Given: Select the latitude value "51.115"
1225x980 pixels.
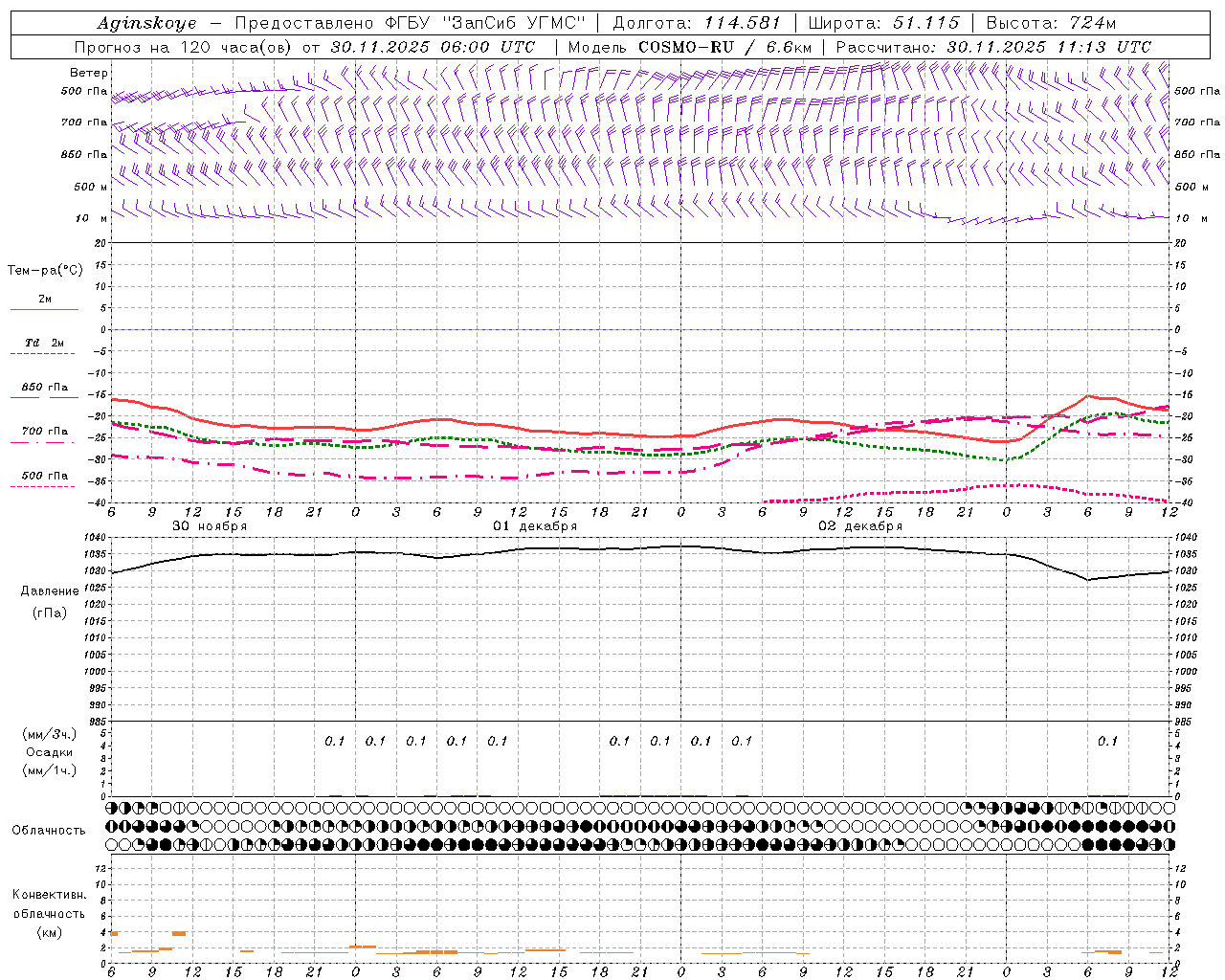Looking at the screenshot, I should point(926,23).
